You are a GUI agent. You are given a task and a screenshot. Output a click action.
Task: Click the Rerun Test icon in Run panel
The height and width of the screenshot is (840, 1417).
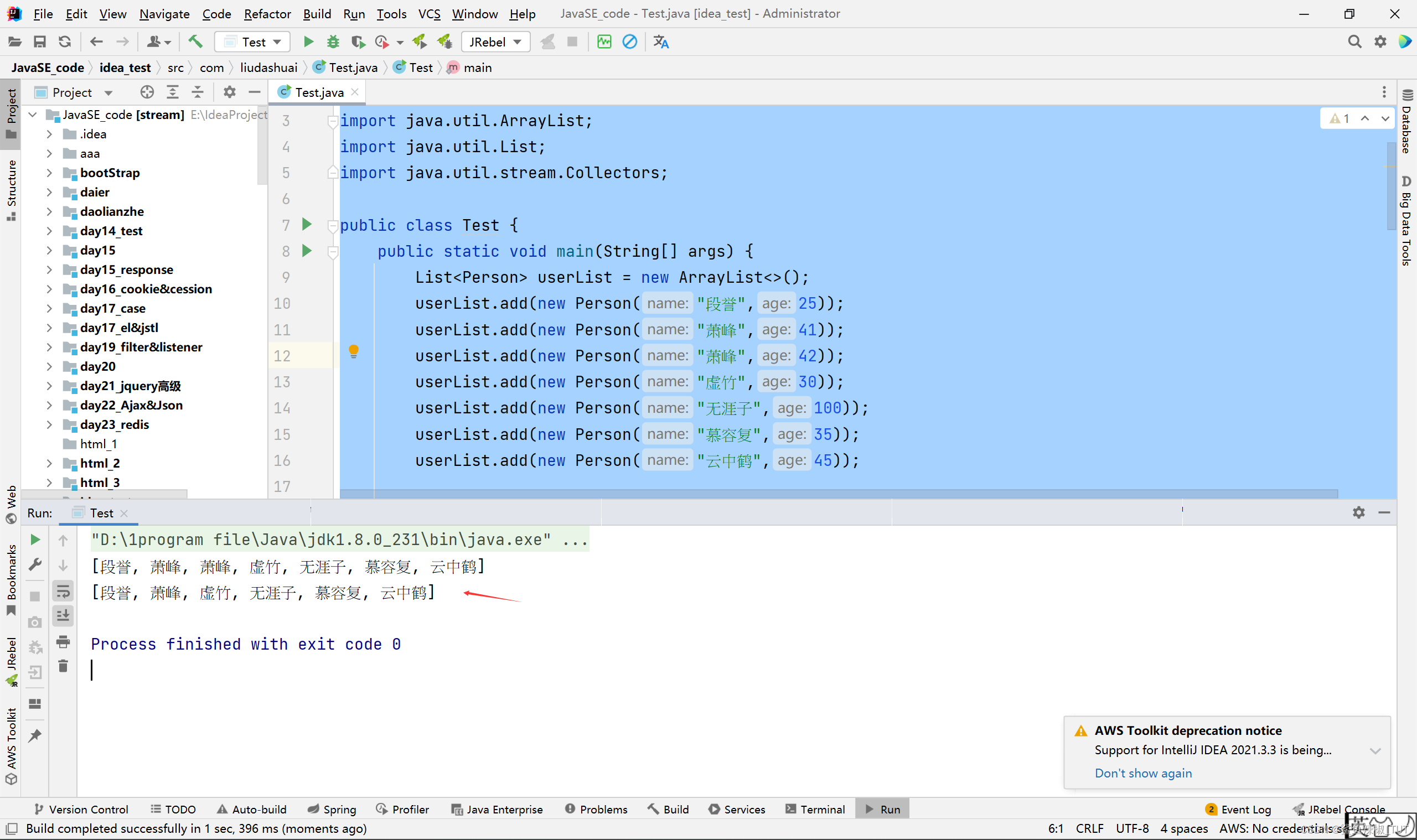[35, 540]
